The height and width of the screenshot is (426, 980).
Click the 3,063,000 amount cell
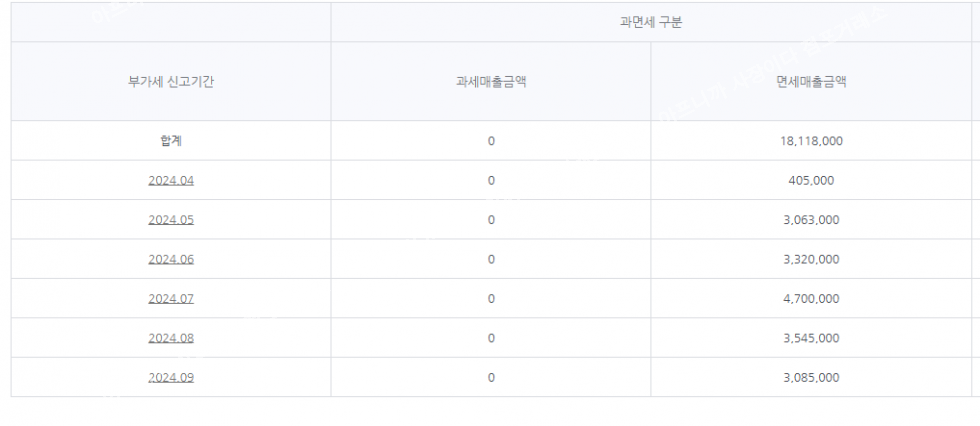pos(811,220)
